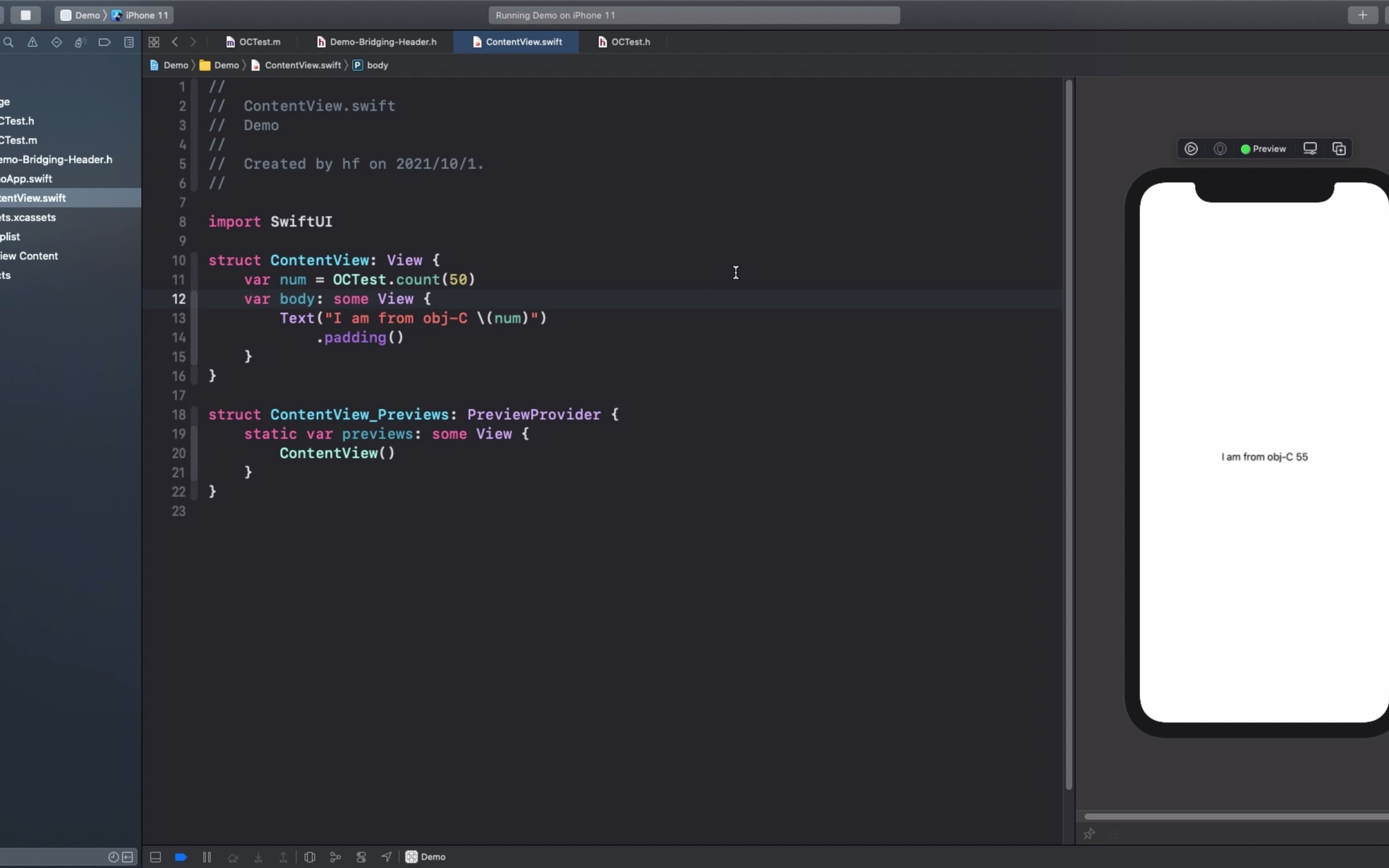Open Environment Overrides toggles icon
This screenshot has height=868, width=1389.
click(361, 857)
